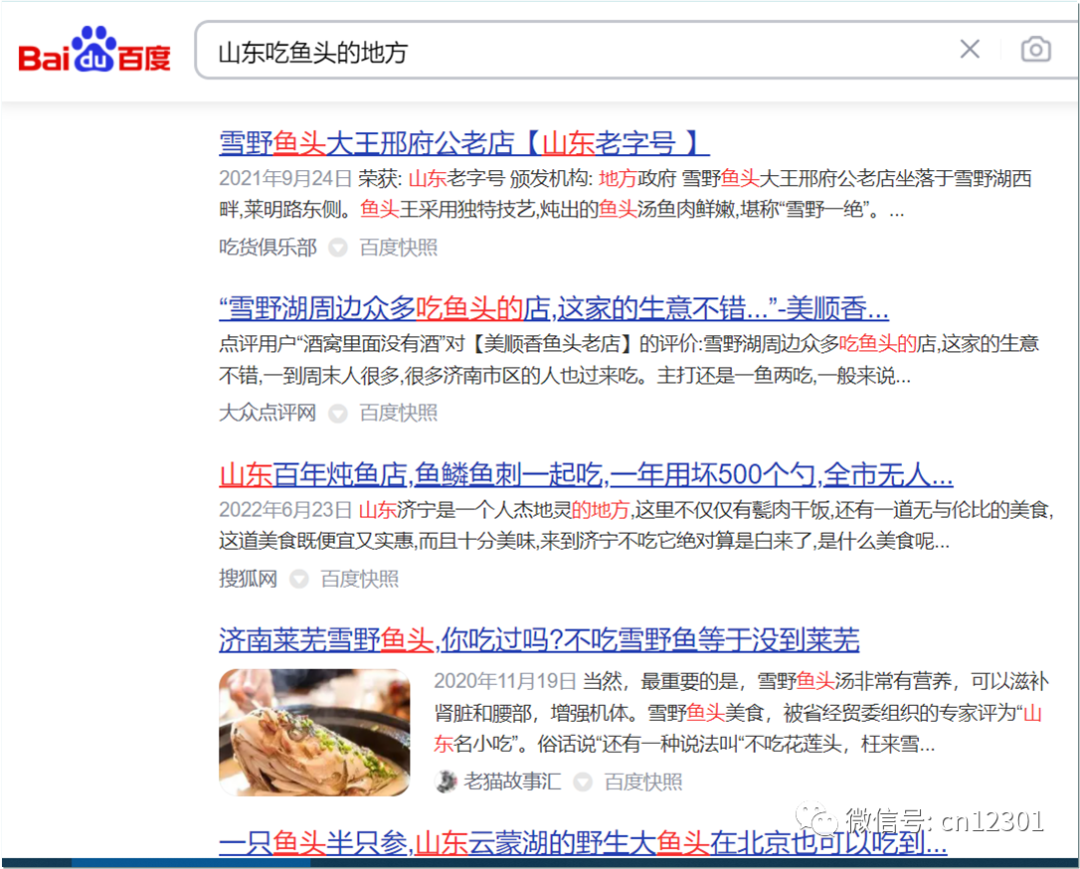Screen dimensions: 1080x869
Task: Expand dropdown icon next to 老猫故事汇
Action: (x=583, y=782)
